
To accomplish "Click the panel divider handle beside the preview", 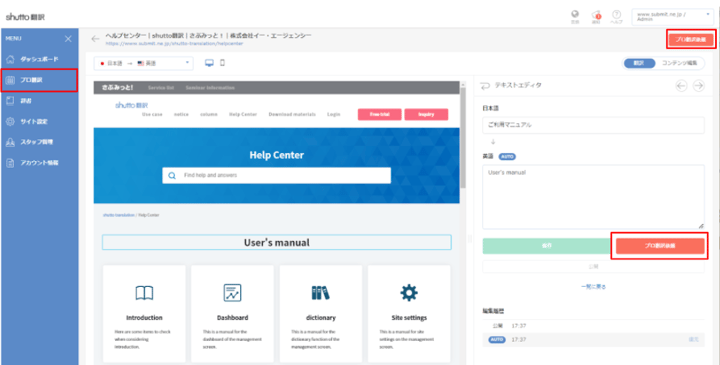I will coord(470,239).
